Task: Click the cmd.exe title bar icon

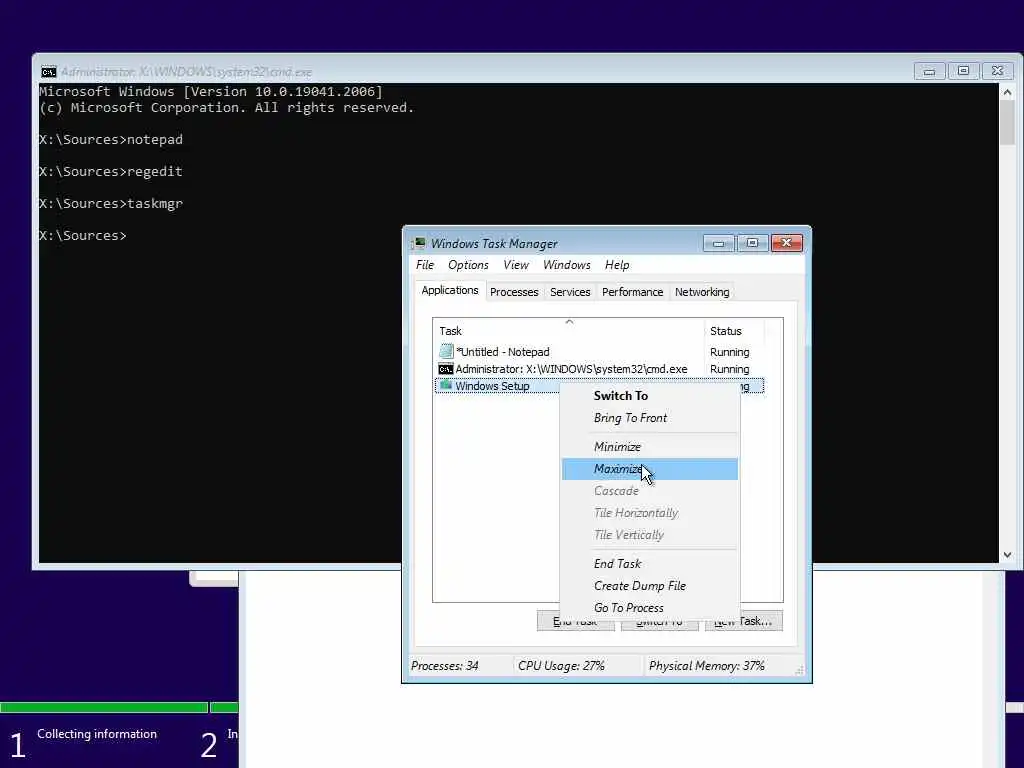Action: pyautogui.click(x=49, y=72)
